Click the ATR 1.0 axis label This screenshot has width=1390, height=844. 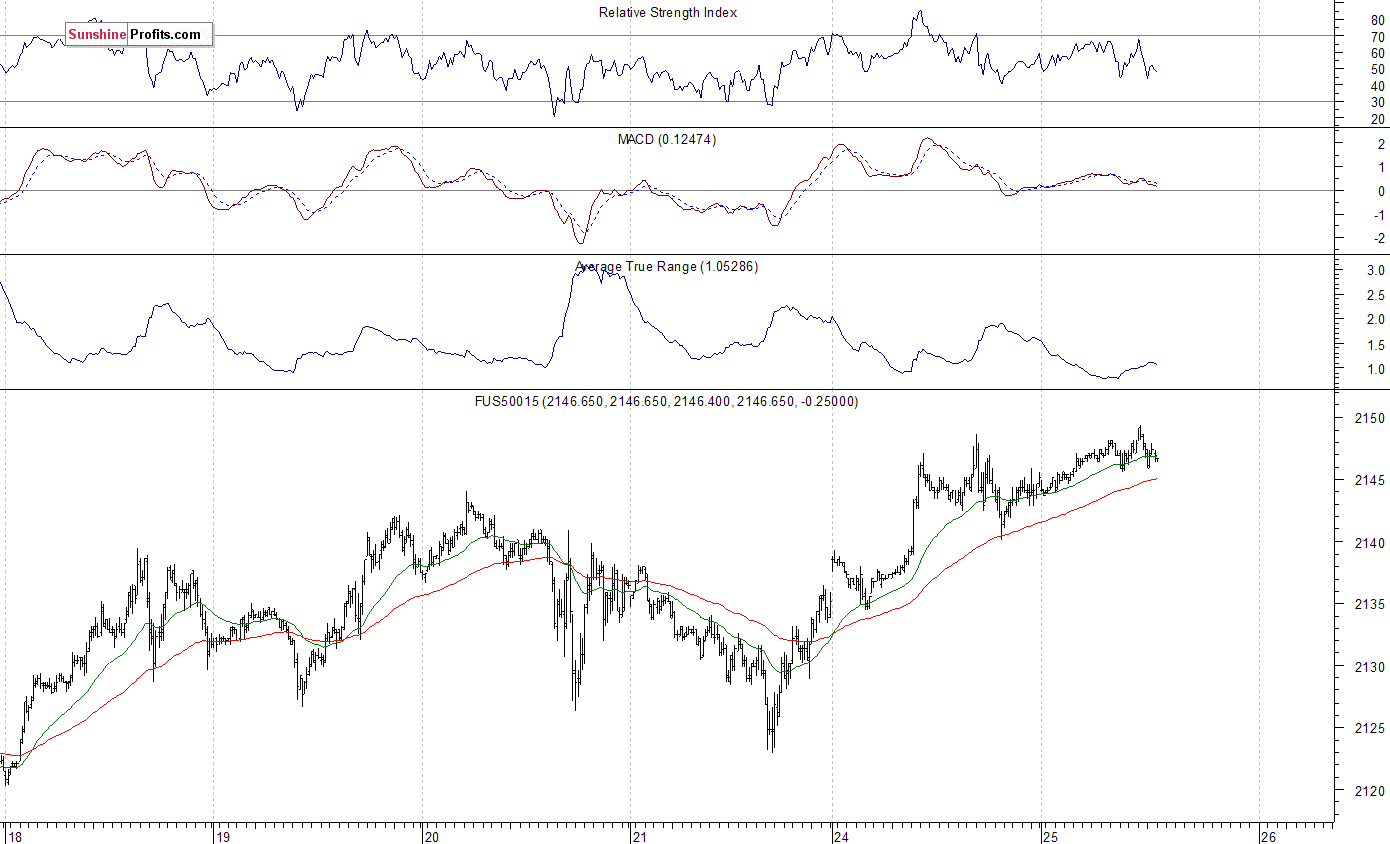pos(1376,369)
